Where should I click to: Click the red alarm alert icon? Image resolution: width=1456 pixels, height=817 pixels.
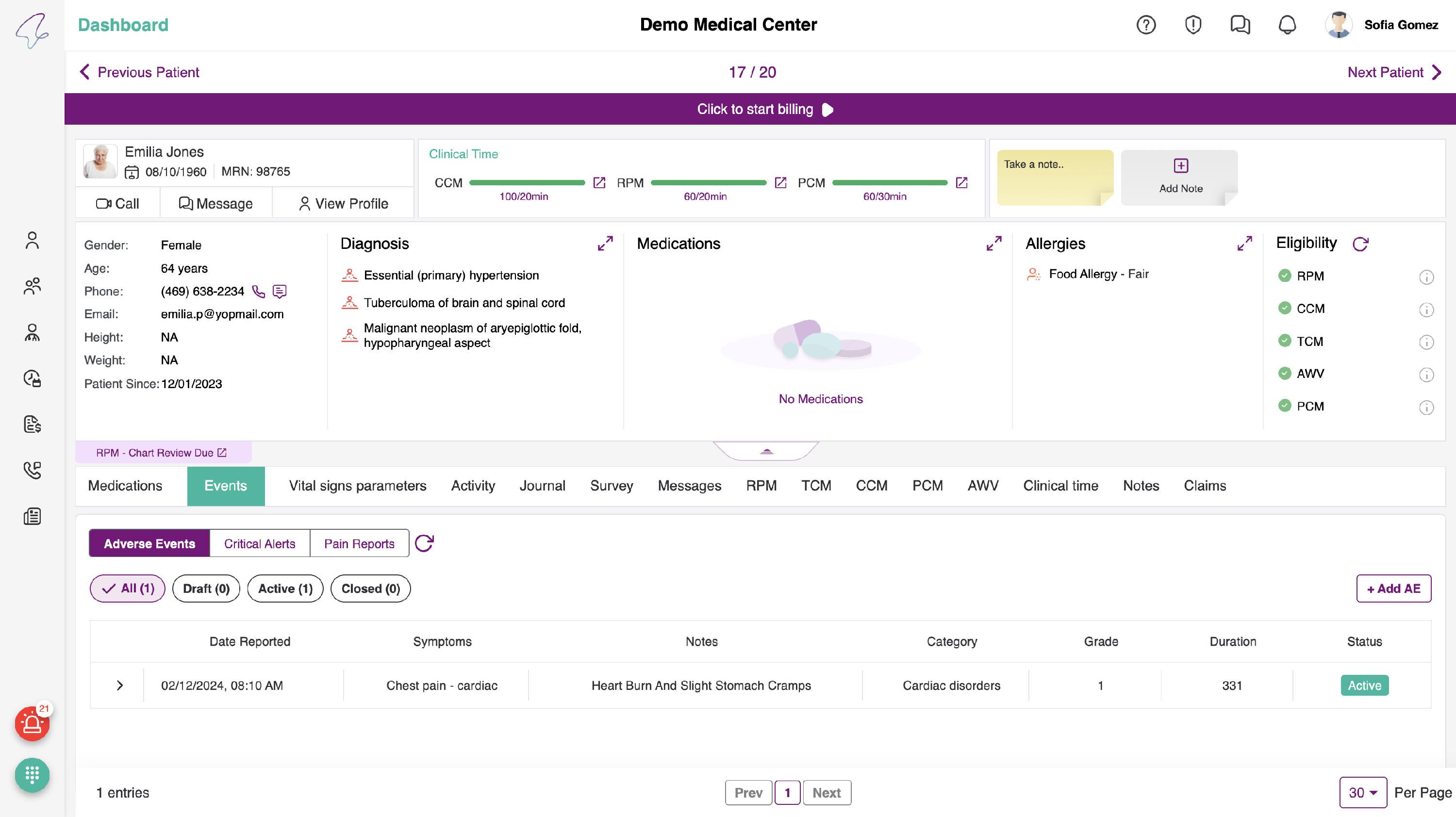[x=32, y=724]
